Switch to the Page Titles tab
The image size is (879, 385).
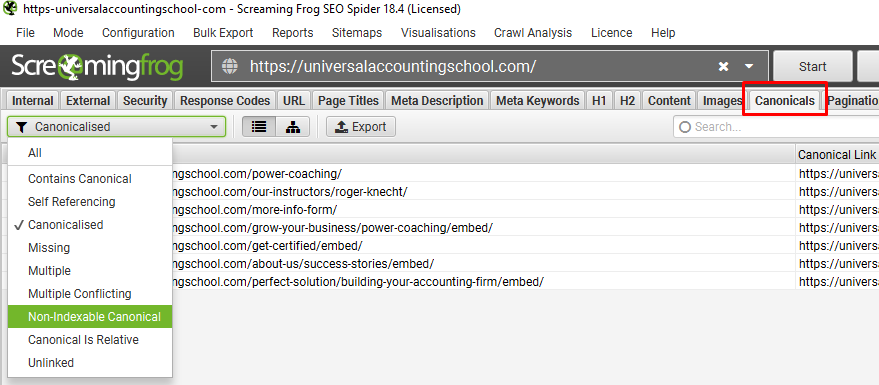coord(348,100)
